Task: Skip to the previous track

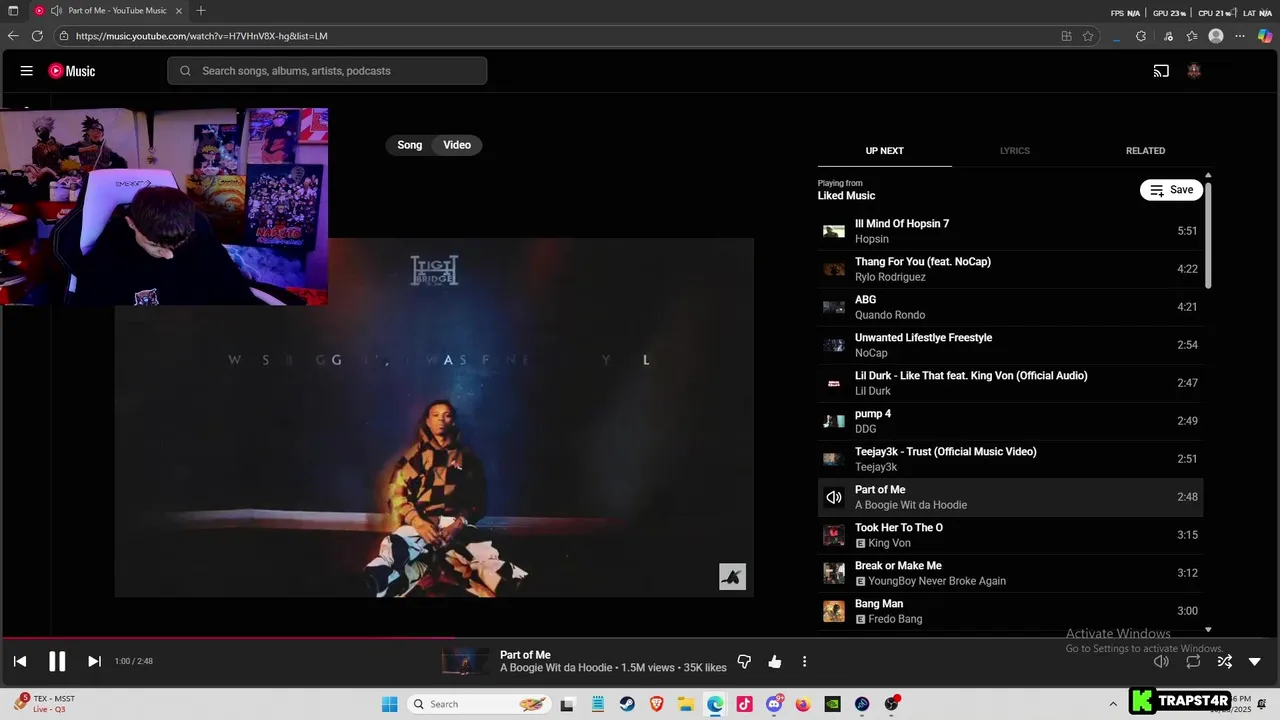Action: click(x=20, y=661)
